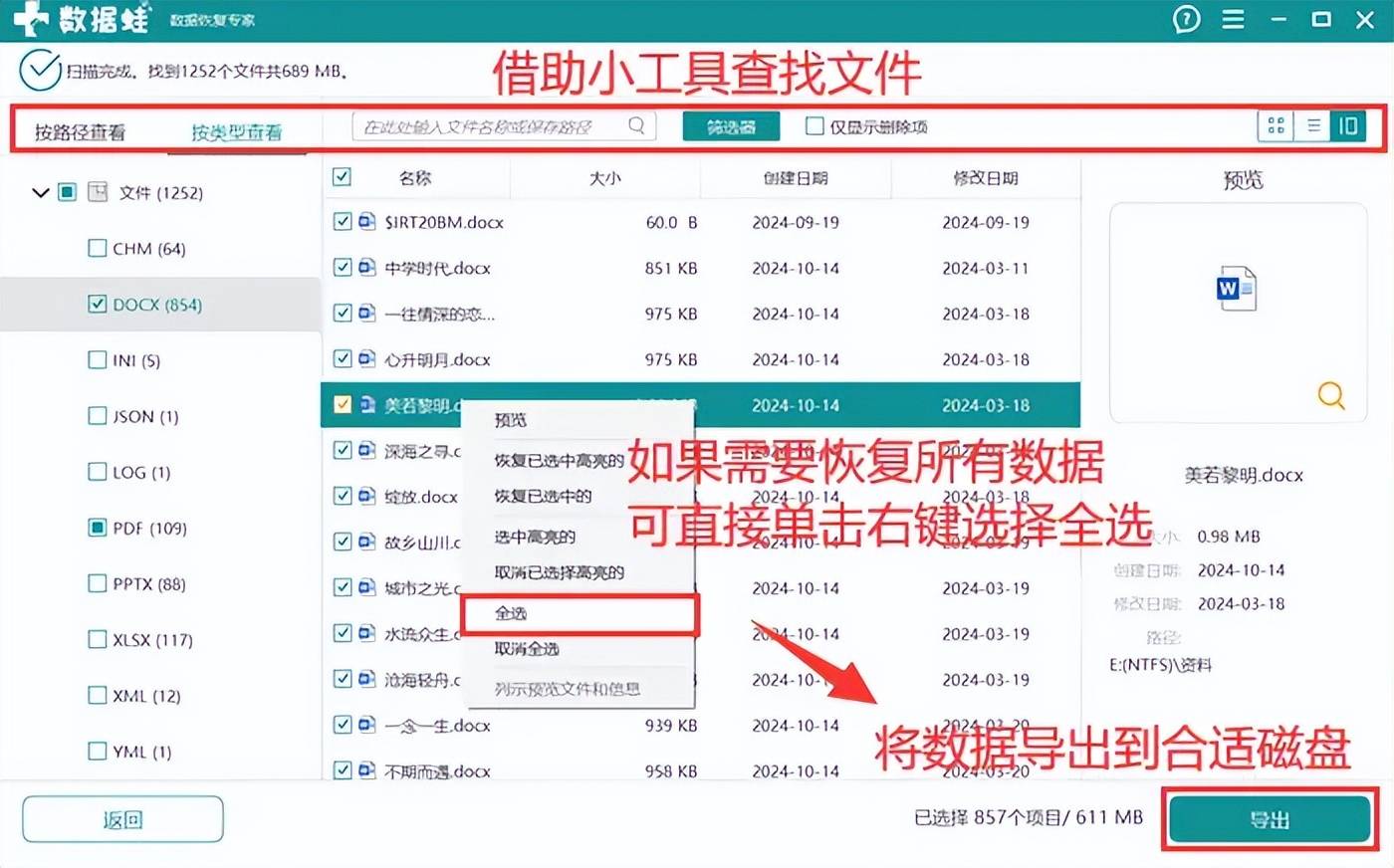This screenshot has width=1394, height=868.
Task: Click the 939 KB size cell
Action: pyautogui.click(x=671, y=725)
